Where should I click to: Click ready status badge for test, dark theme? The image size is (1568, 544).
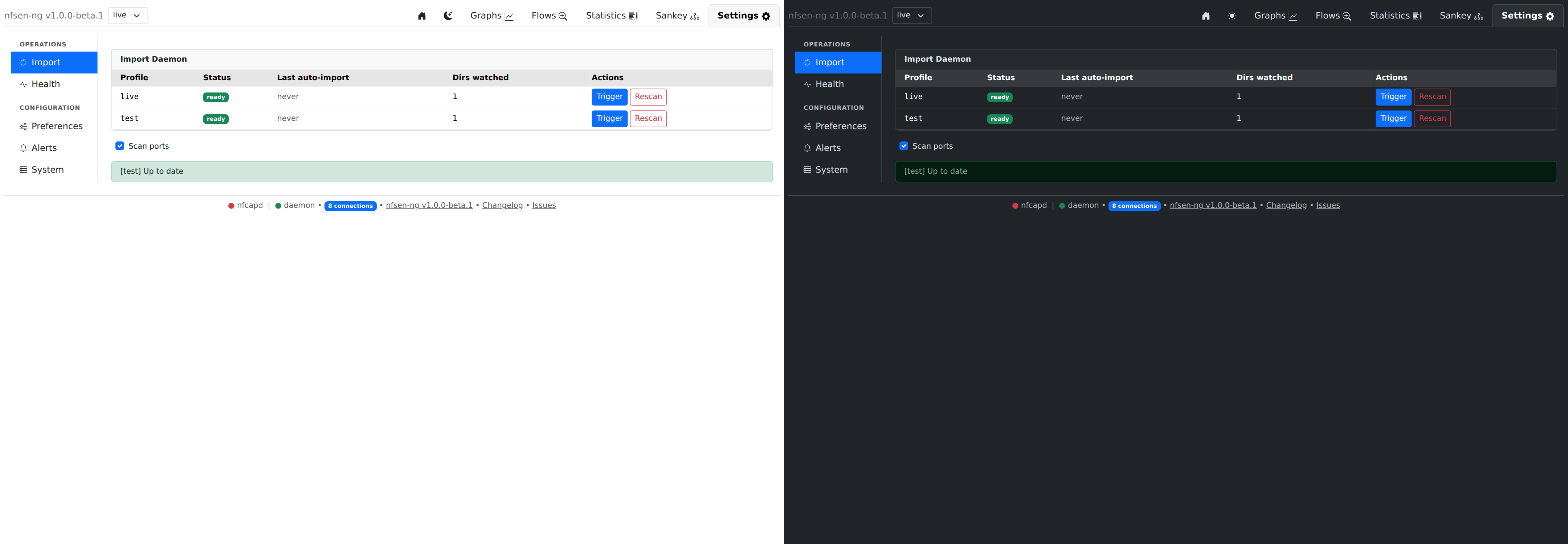coord(1000,119)
